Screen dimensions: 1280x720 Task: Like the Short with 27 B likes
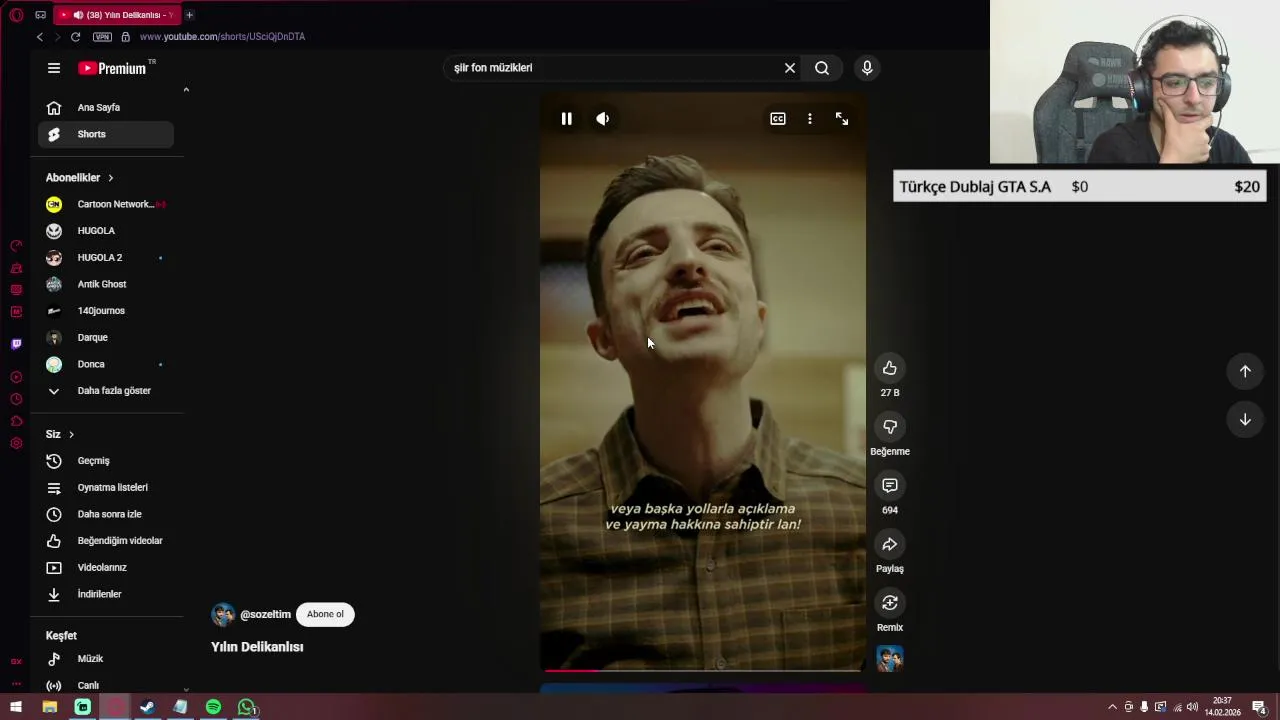pyautogui.click(x=889, y=368)
